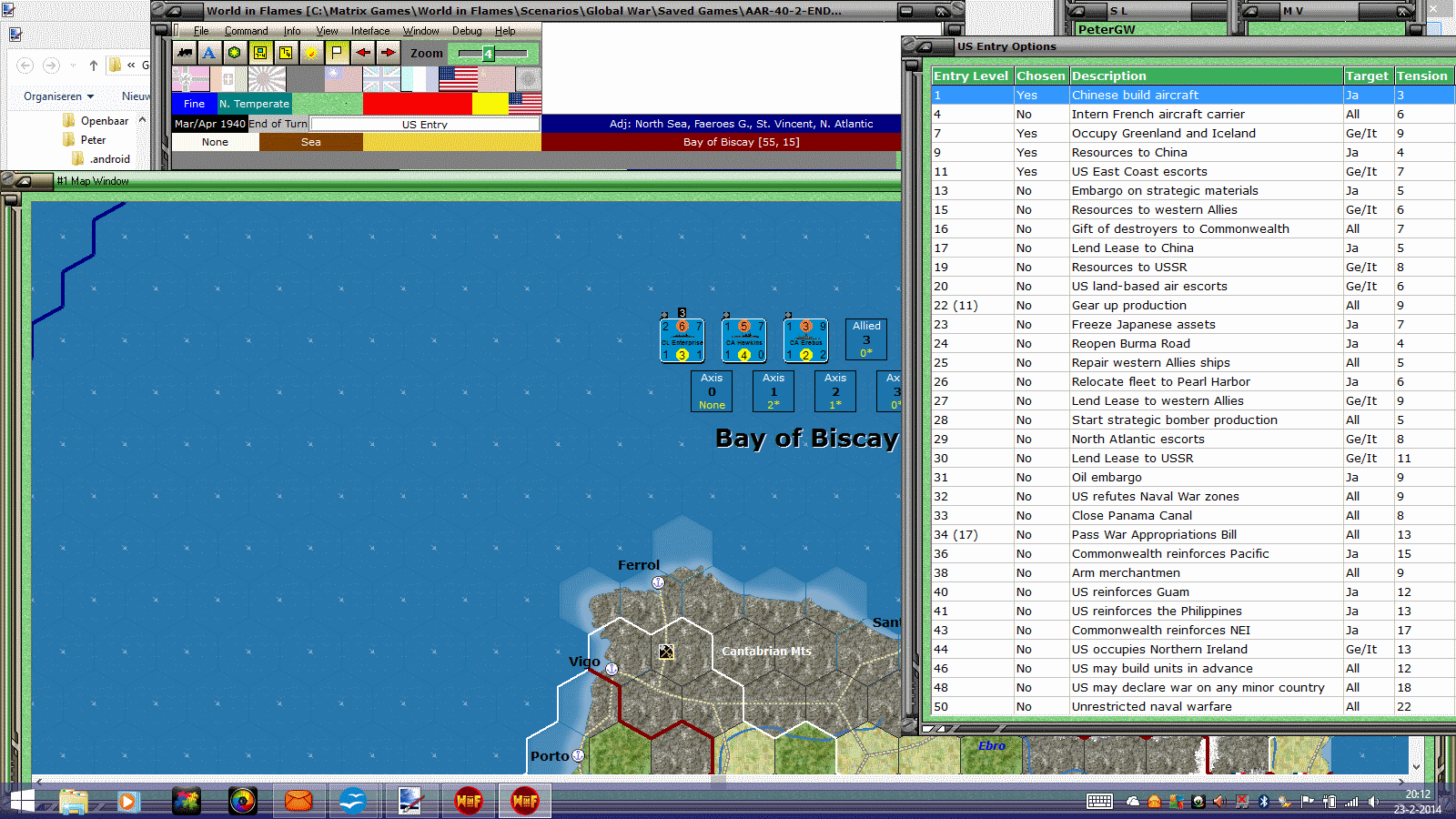Click the Ferrol port symbol on the map

click(658, 582)
